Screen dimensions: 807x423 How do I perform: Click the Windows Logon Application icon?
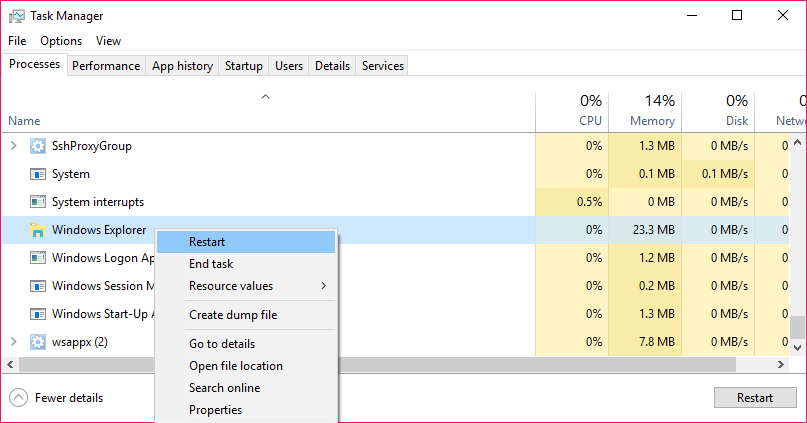[x=38, y=258]
